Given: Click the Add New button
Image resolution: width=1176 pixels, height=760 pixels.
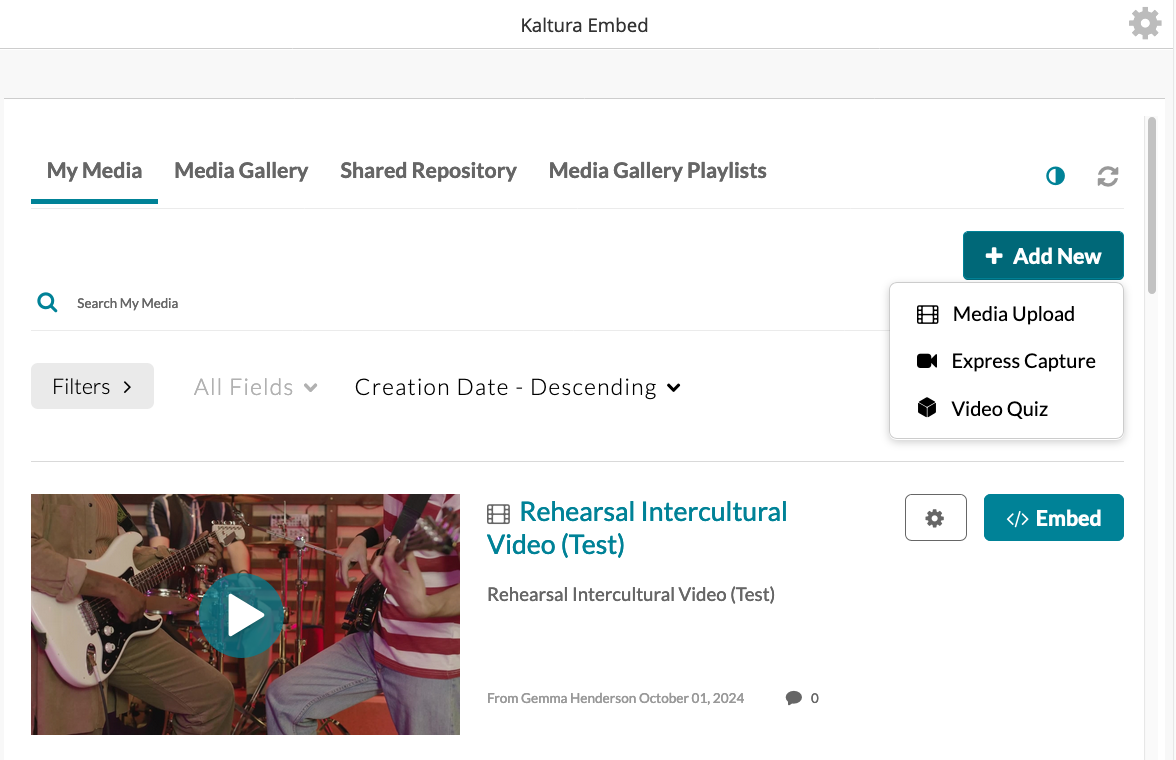Looking at the screenshot, I should pyautogui.click(x=1042, y=256).
